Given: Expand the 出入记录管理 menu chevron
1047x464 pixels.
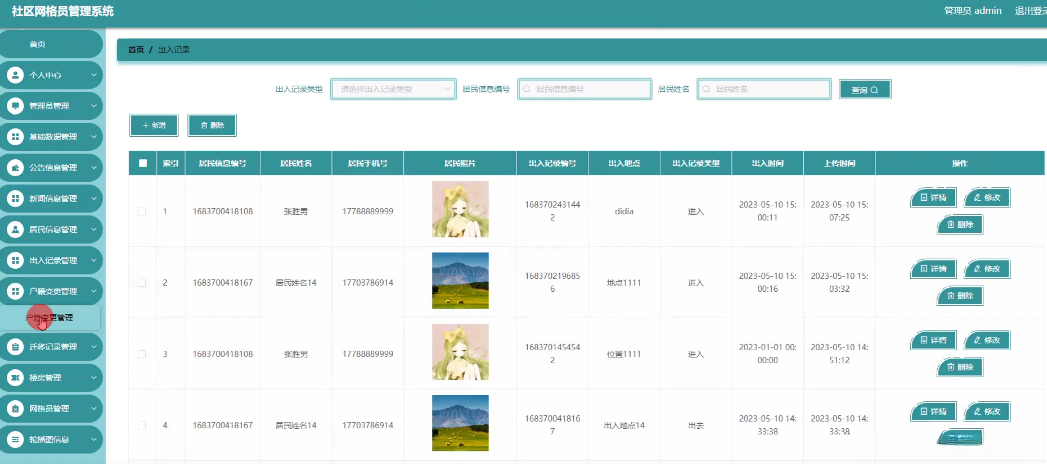Looking at the screenshot, I should [94, 260].
